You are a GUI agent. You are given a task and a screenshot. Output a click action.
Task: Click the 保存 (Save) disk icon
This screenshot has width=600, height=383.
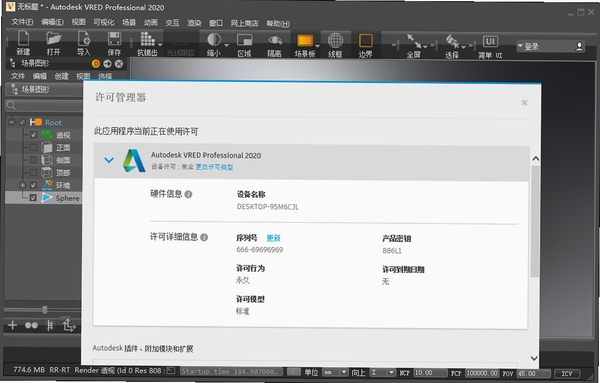tap(114, 39)
